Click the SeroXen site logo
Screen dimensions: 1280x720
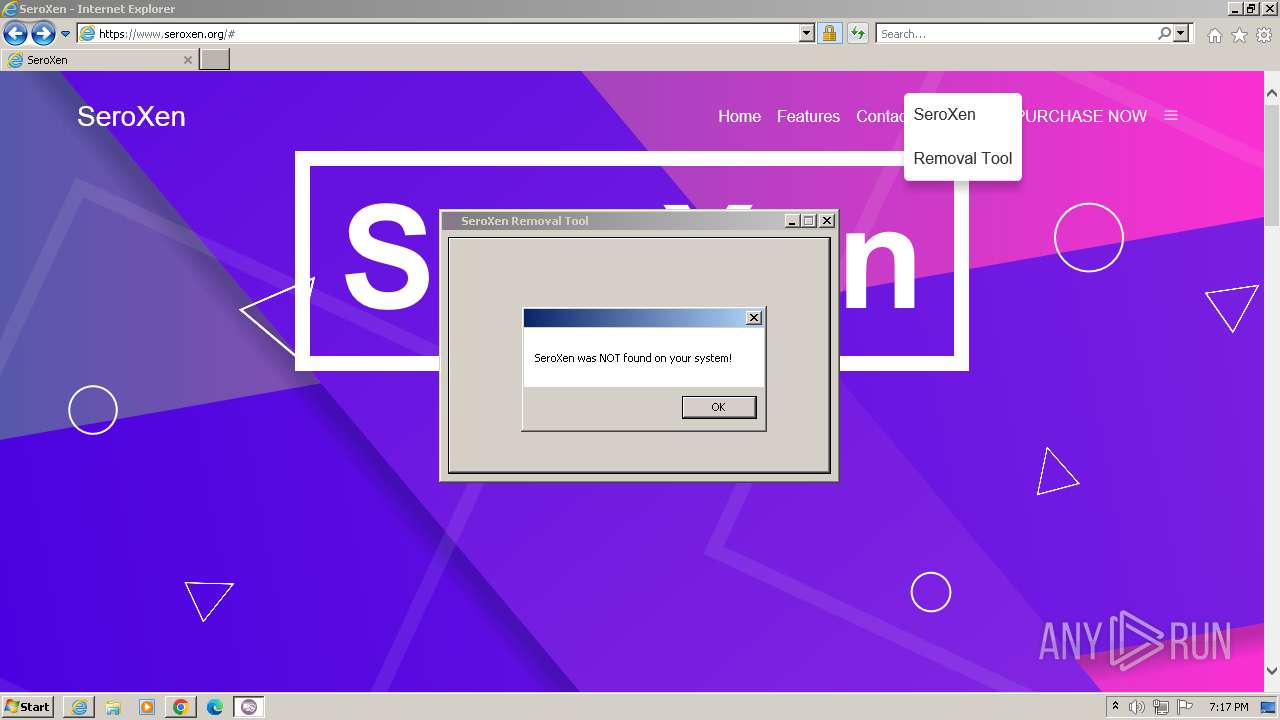[131, 116]
